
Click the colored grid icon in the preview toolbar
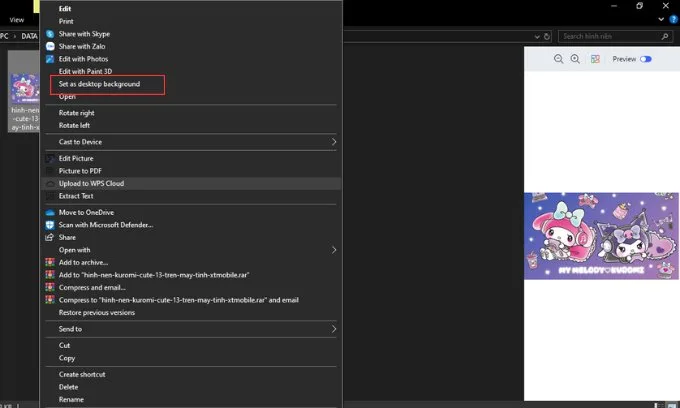point(595,59)
